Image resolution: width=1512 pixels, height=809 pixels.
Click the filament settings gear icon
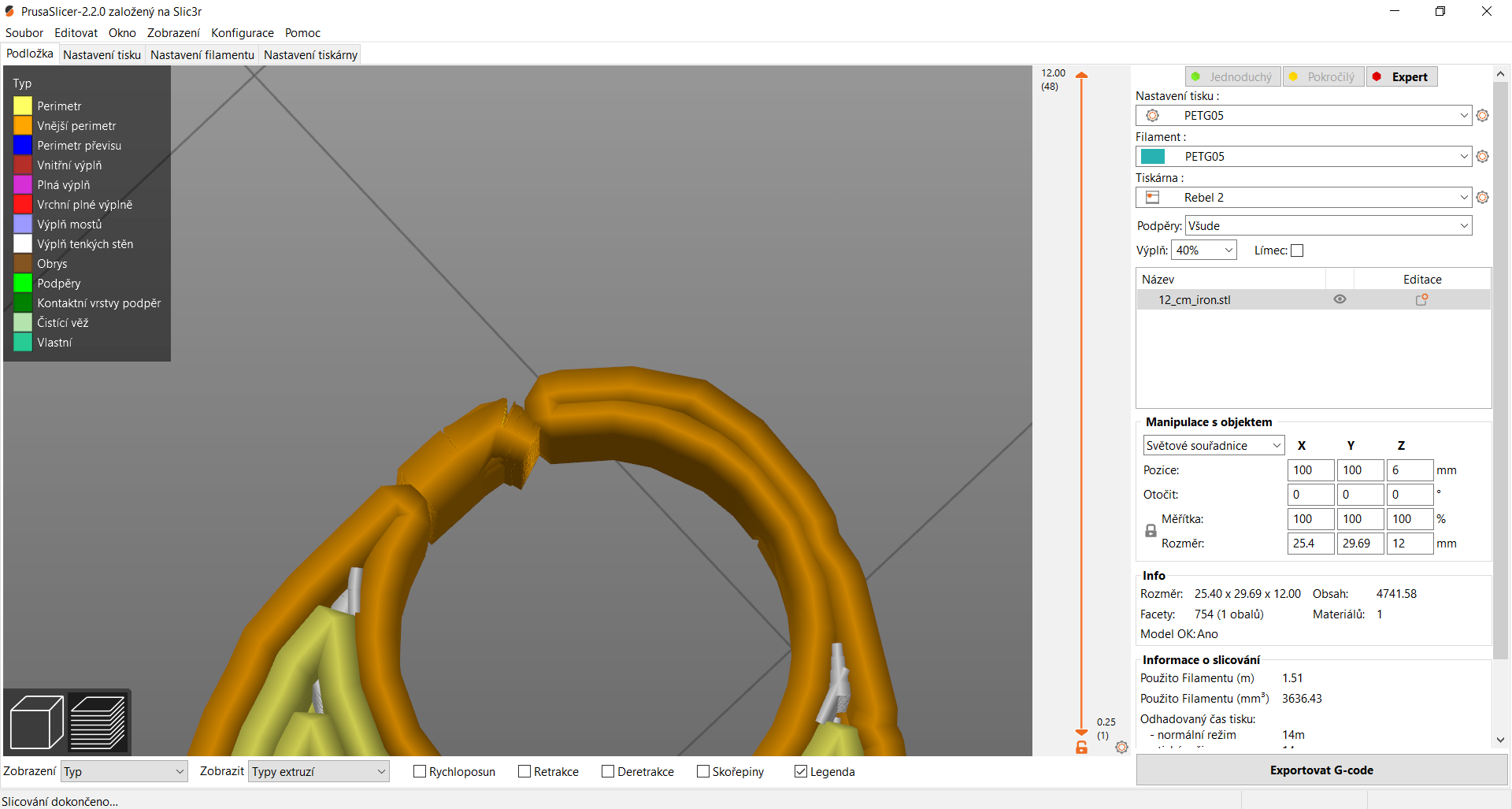[1482, 157]
